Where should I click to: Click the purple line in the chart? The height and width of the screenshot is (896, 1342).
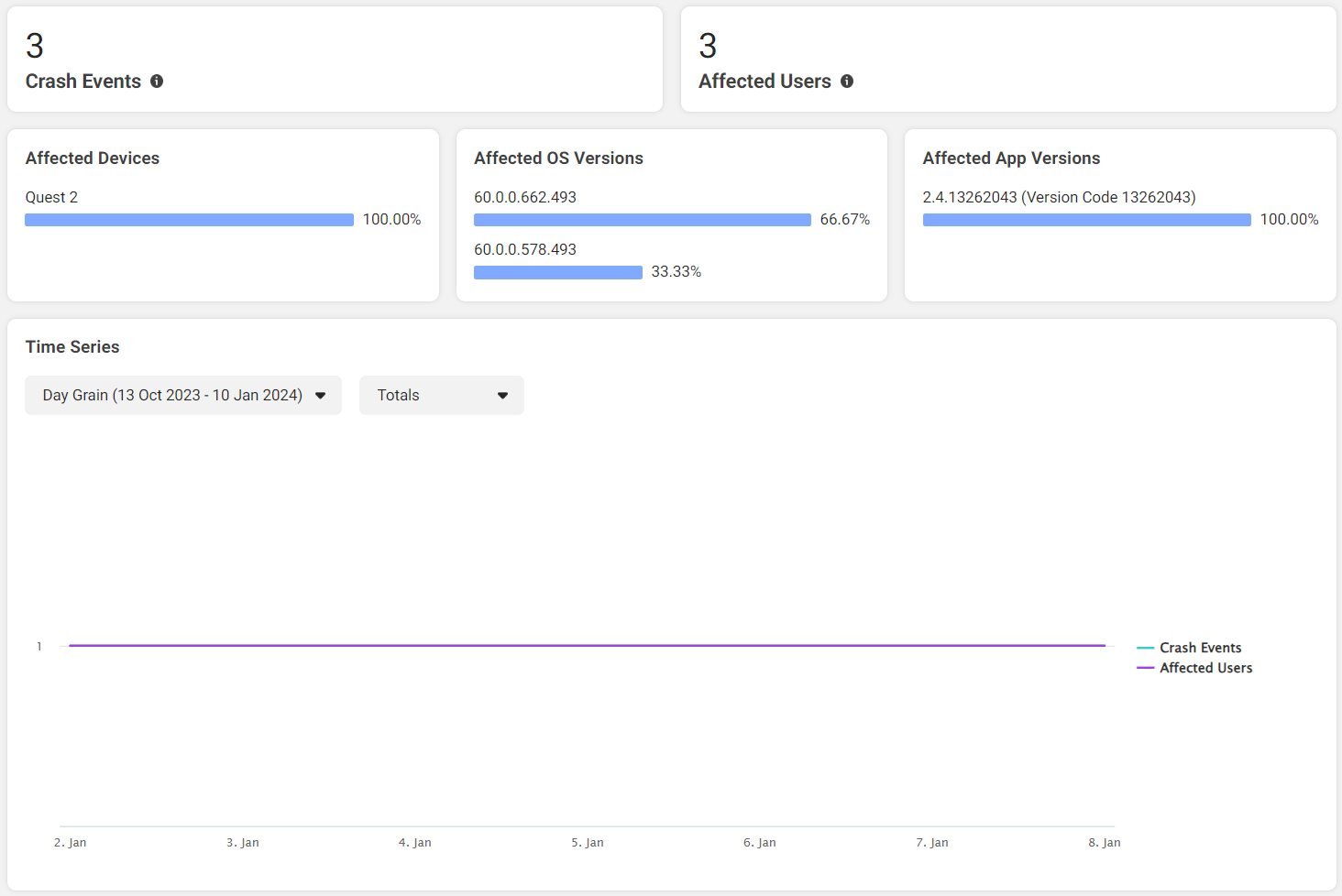pyautogui.click(x=587, y=646)
